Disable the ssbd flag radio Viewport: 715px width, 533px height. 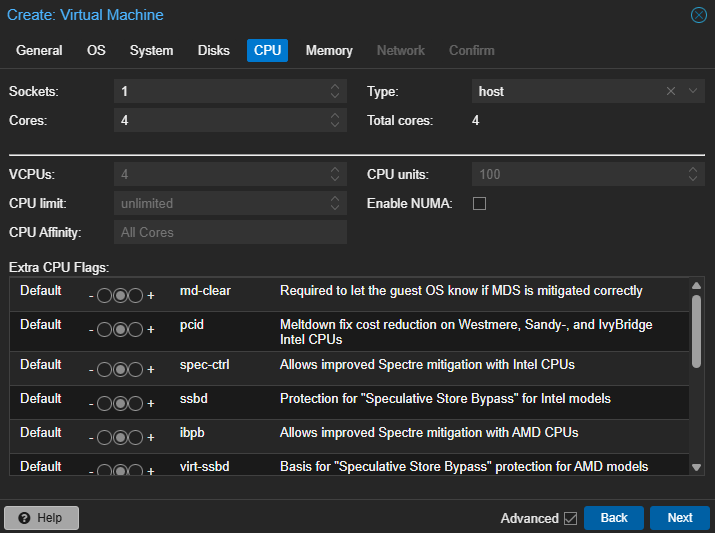click(x=104, y=404)
